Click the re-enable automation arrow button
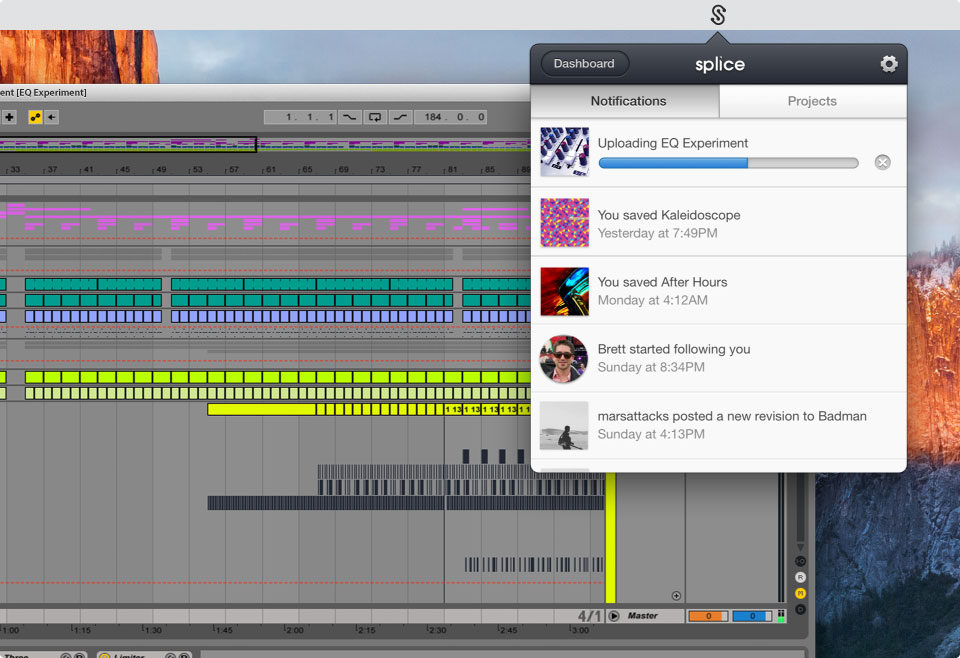This screenshot has height=658, width=960. (x=51, y=117)
